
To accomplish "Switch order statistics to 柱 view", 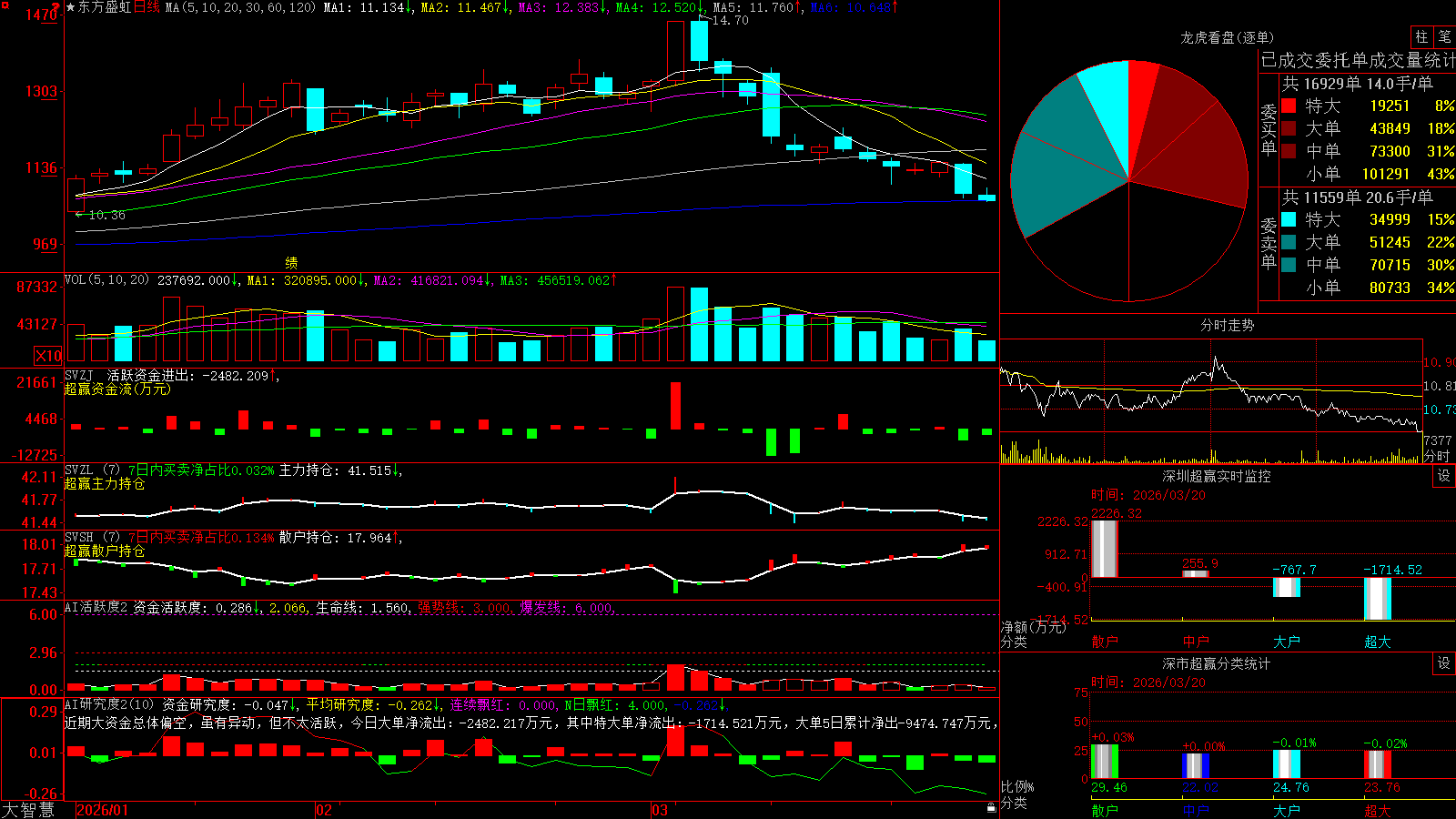I will 1421,36.
